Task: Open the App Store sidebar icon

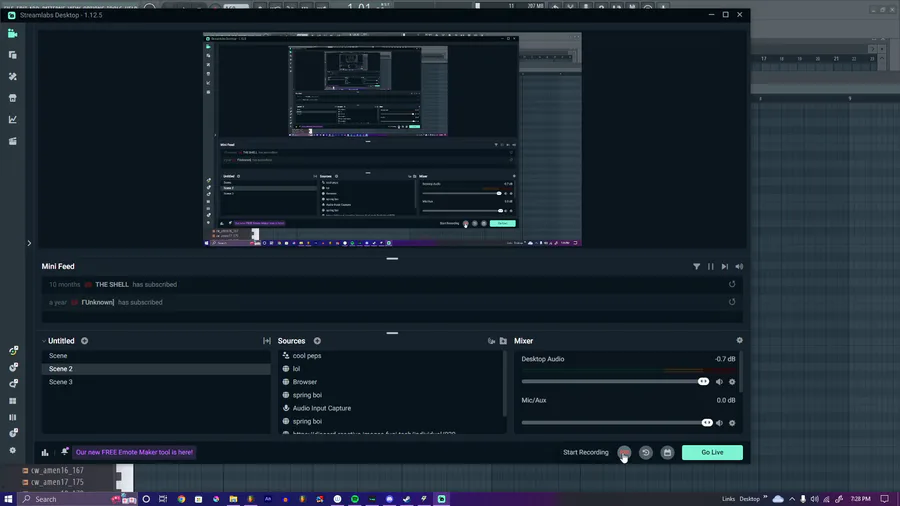Action: tap(13, 98)
